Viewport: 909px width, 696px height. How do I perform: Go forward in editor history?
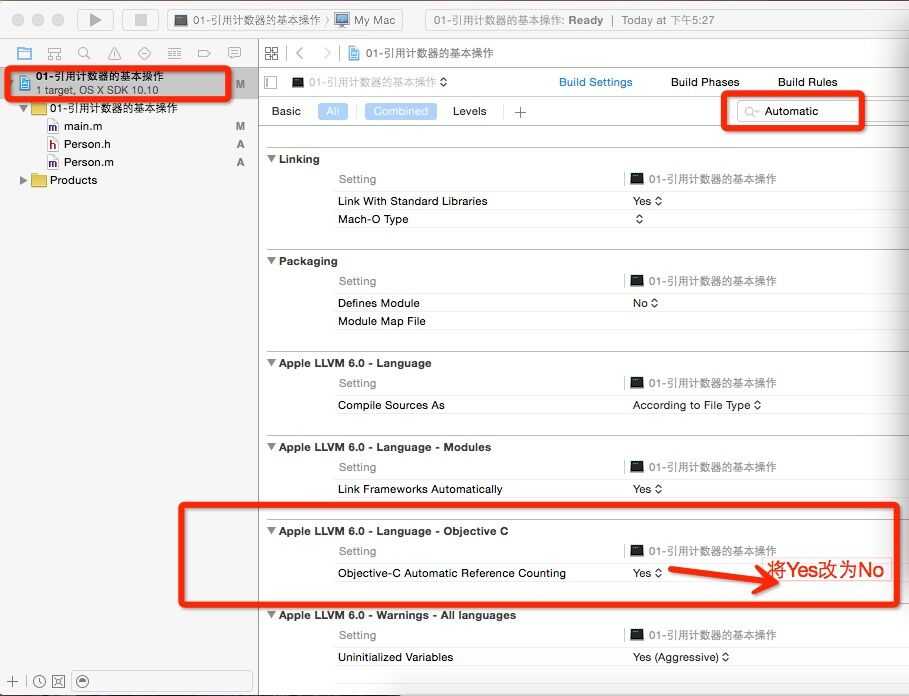pos(326,53)
